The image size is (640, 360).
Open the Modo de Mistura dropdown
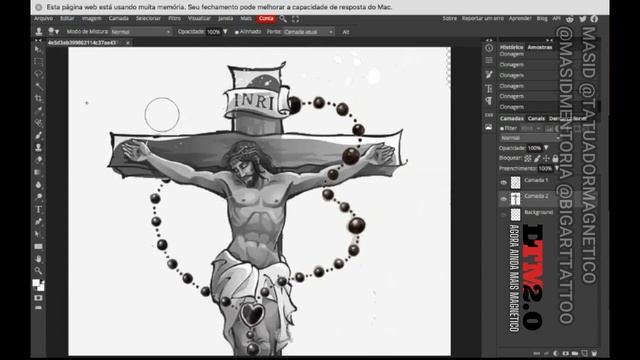[x=141, y=32]
